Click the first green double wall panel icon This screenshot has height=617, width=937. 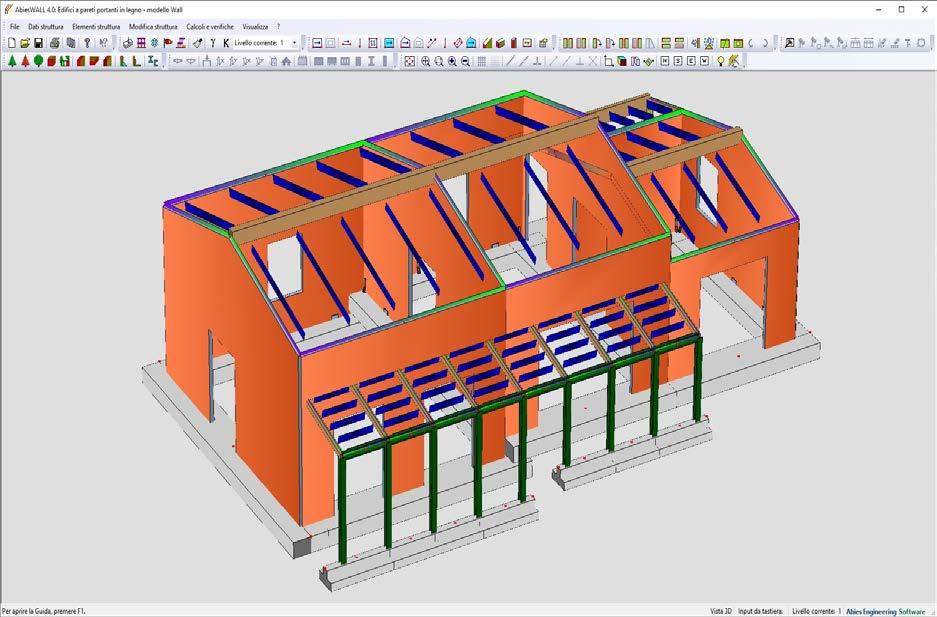coord(568,43)
